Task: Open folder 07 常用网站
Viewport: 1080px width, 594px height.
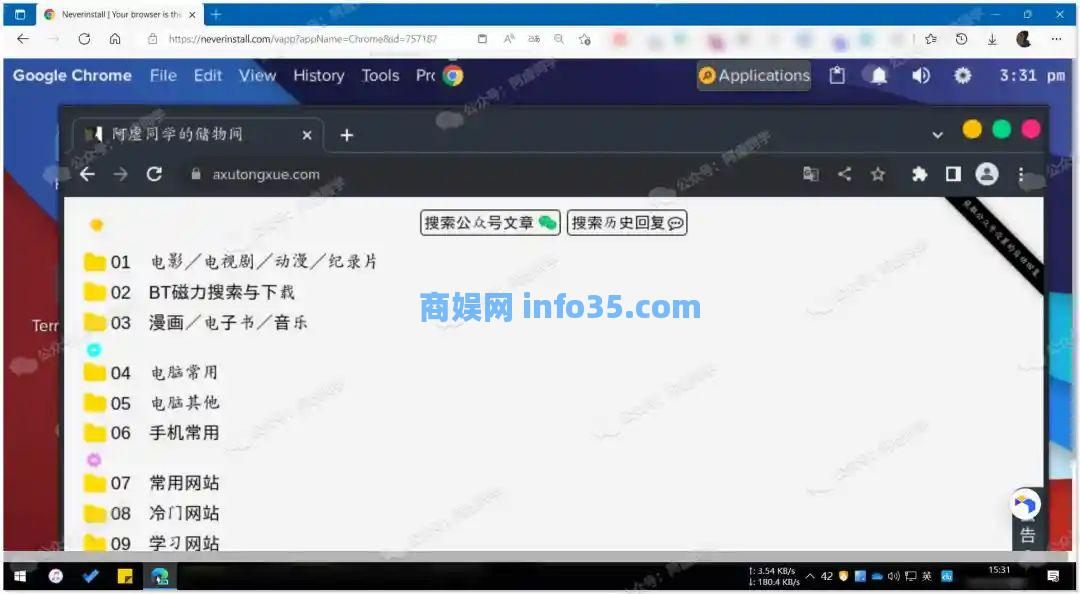Action: pos(152,483)
